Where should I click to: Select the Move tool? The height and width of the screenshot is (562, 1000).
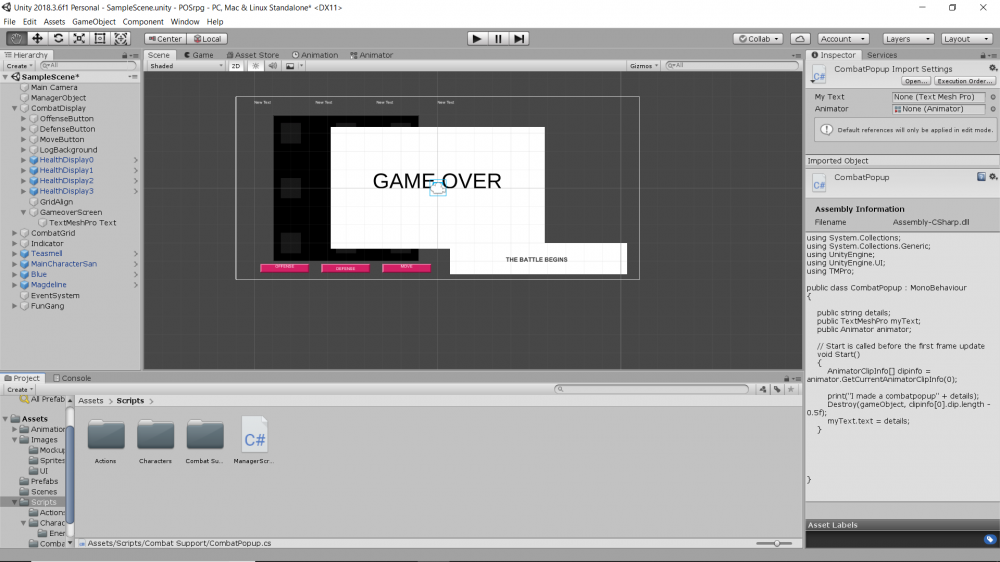click(x=37, y=39)
